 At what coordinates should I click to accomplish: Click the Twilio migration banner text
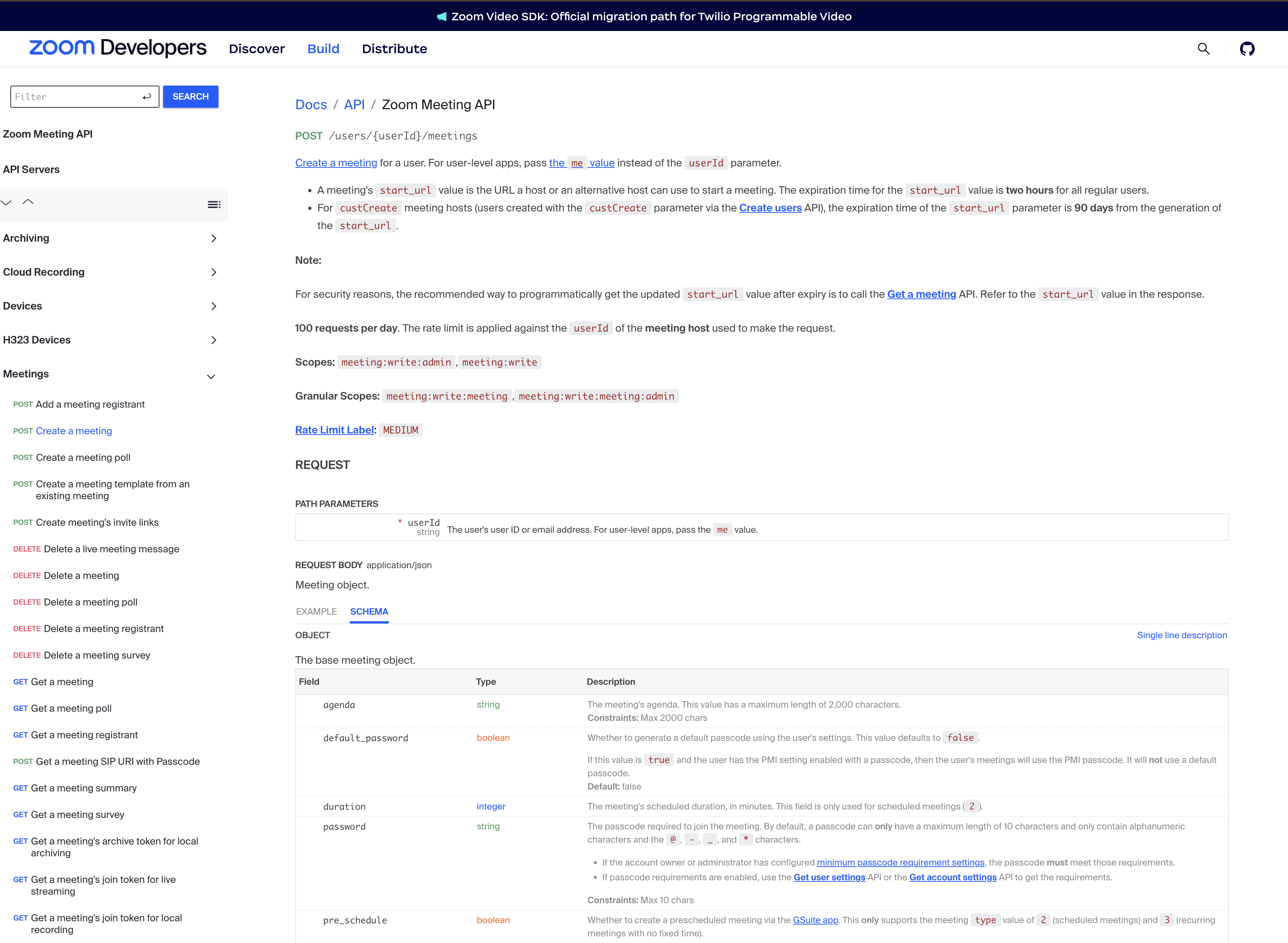coord(651,17)
